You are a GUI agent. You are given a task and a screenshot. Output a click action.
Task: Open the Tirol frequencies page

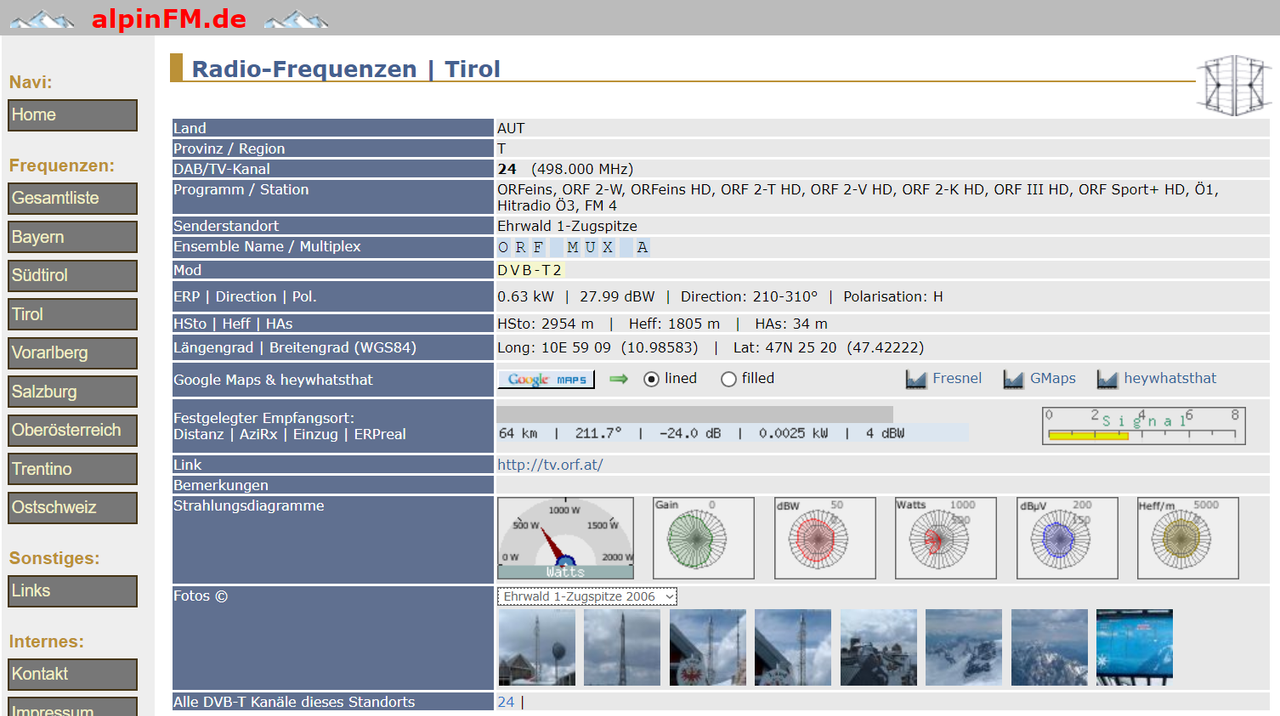73,314
